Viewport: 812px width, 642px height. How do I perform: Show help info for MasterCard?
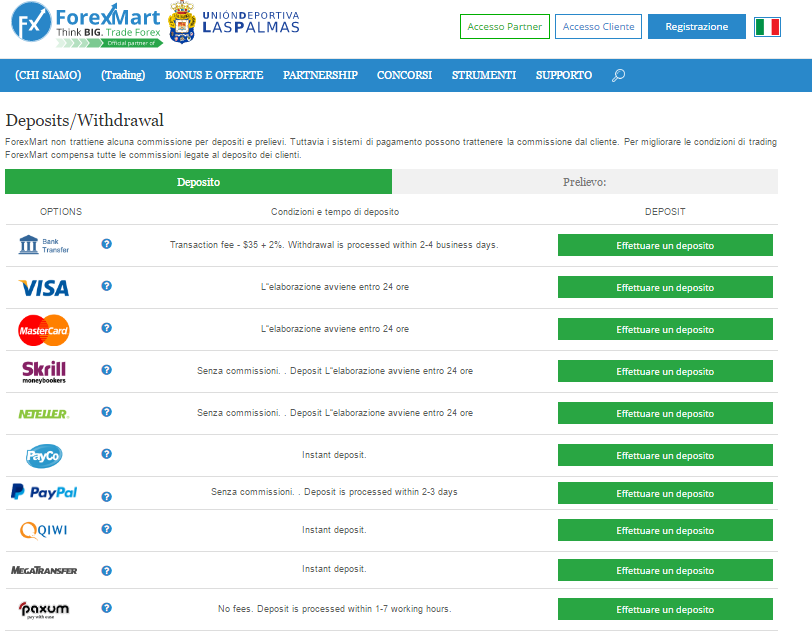(107, 328)
